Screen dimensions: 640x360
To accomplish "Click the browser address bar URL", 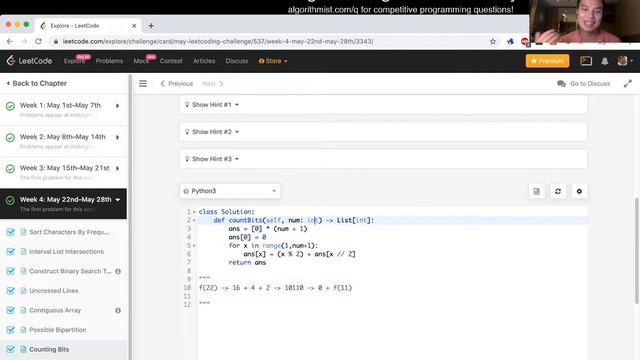I will click(x=218, y=41).
